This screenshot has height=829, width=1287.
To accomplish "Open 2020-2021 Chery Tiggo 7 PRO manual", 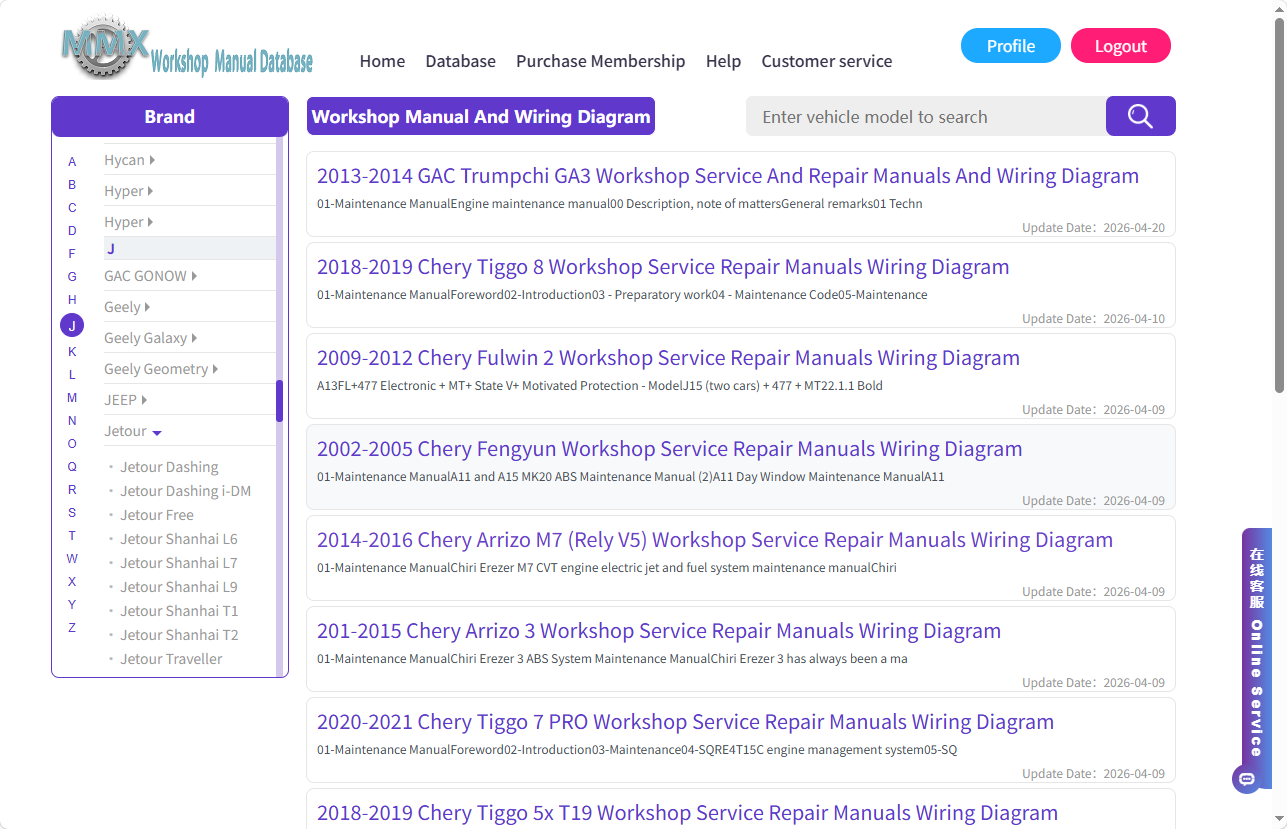I will (x=685, y=722).
